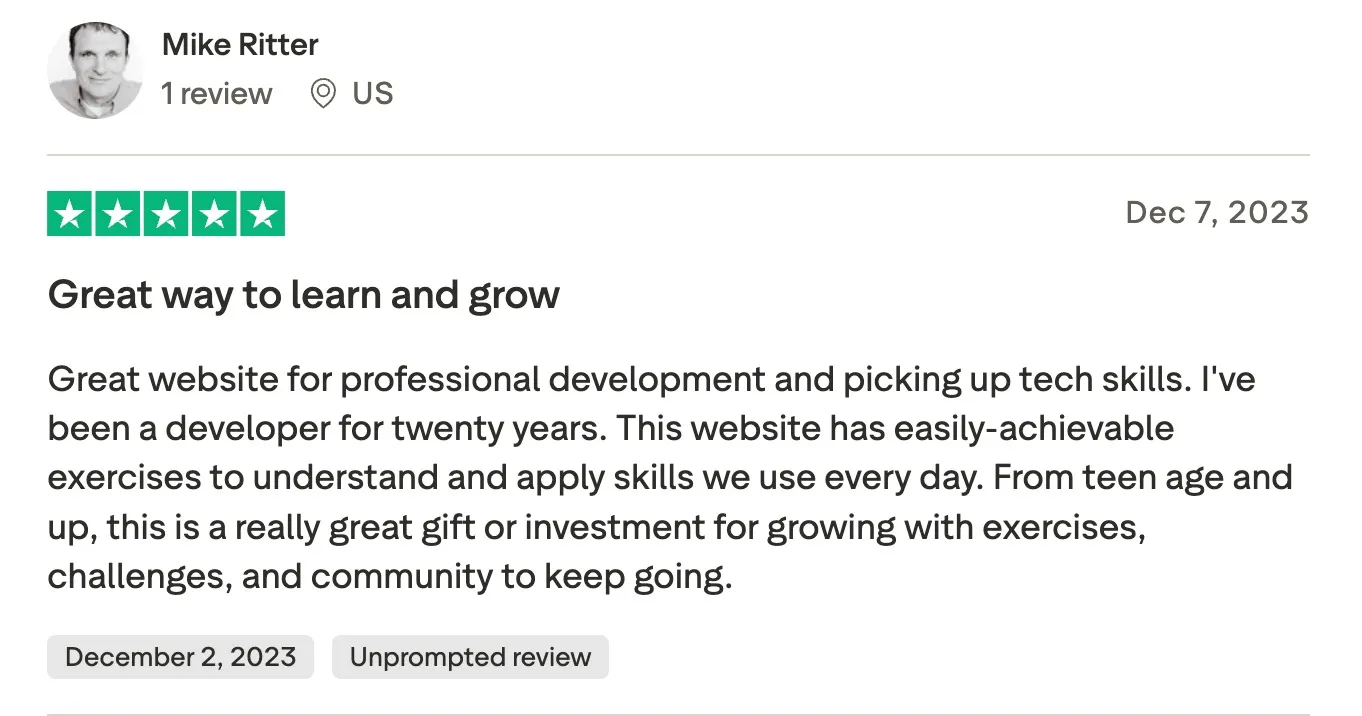
Task: Click the divider line below the reviewer header
Action: click(x=678, y=154)
